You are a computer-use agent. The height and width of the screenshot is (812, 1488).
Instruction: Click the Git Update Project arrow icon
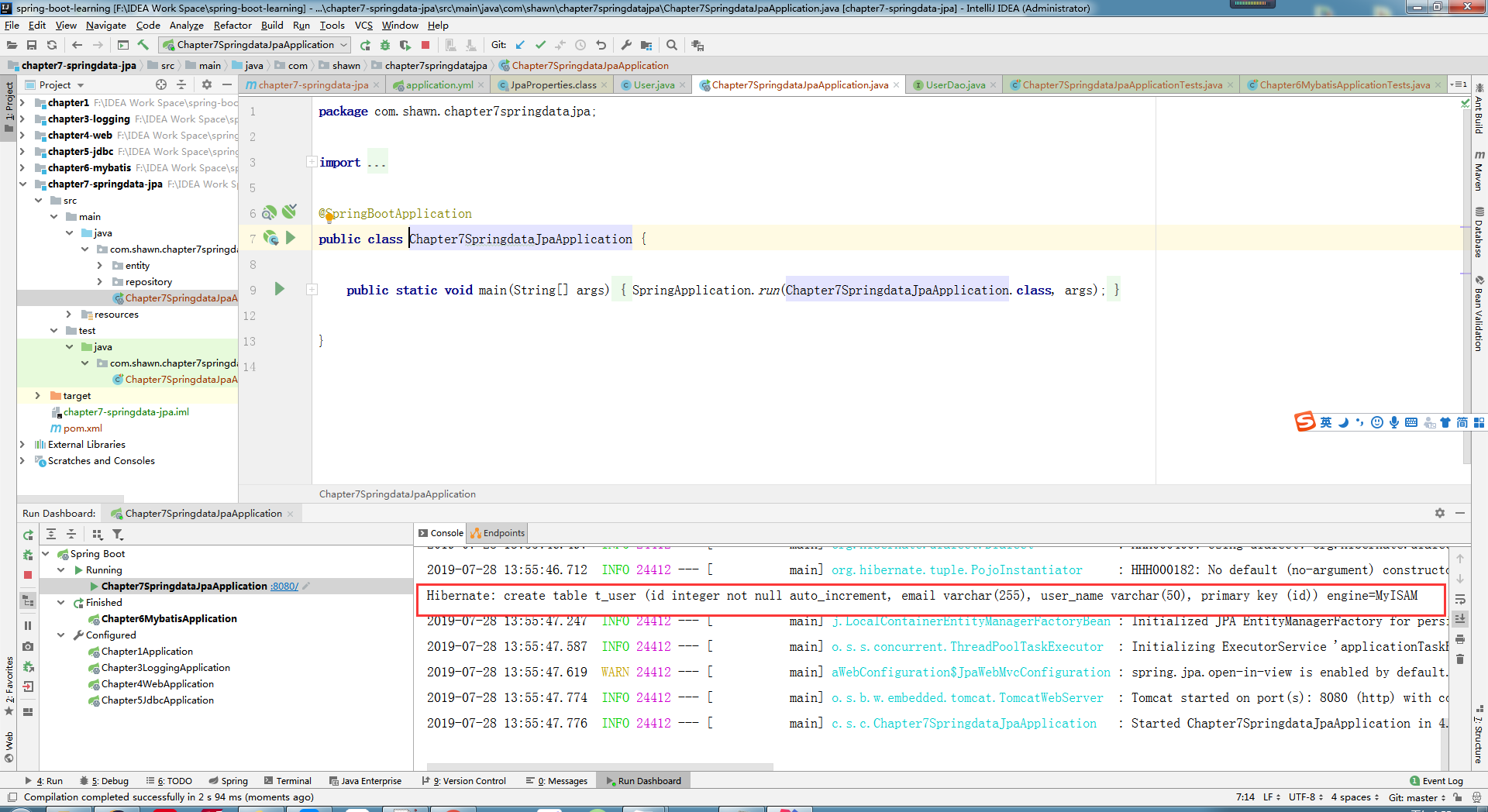tap(520, 45)
